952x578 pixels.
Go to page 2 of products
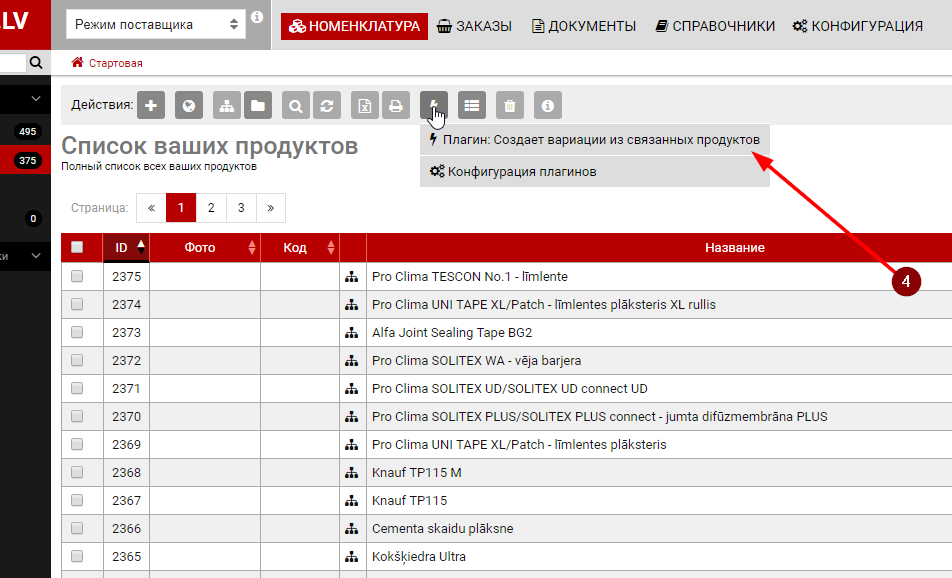coord(211,208)
